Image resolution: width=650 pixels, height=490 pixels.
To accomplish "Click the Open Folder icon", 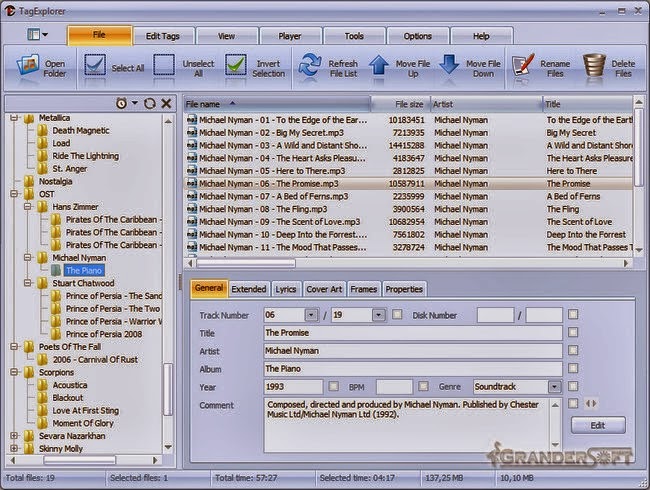I will (x=28, y=65).
